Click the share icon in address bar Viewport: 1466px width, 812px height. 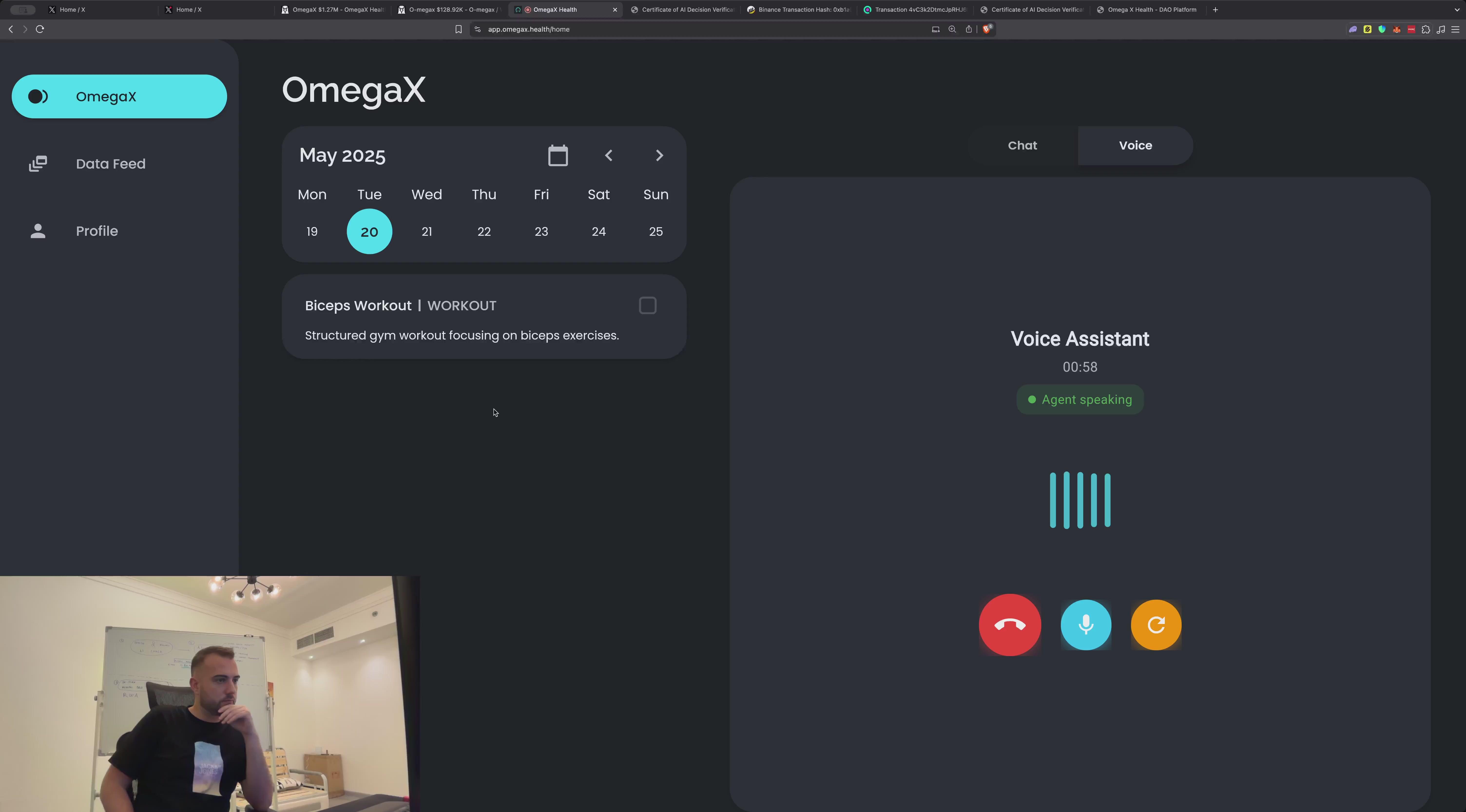969,29
